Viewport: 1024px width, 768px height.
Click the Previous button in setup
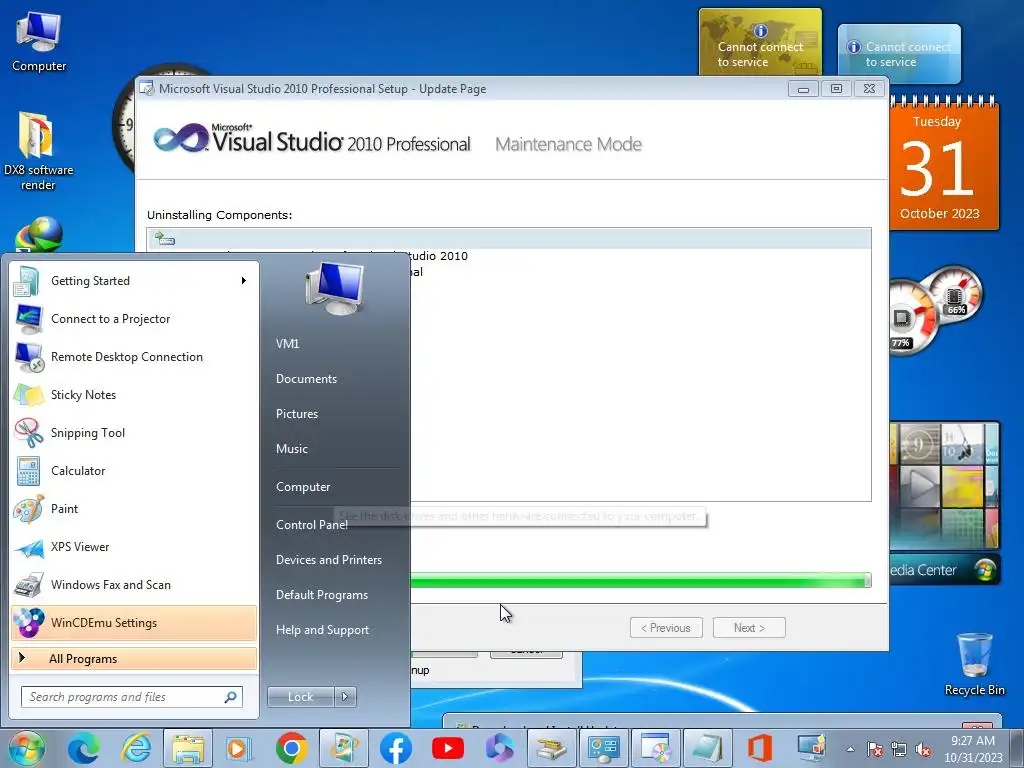[x=666, y=628]
